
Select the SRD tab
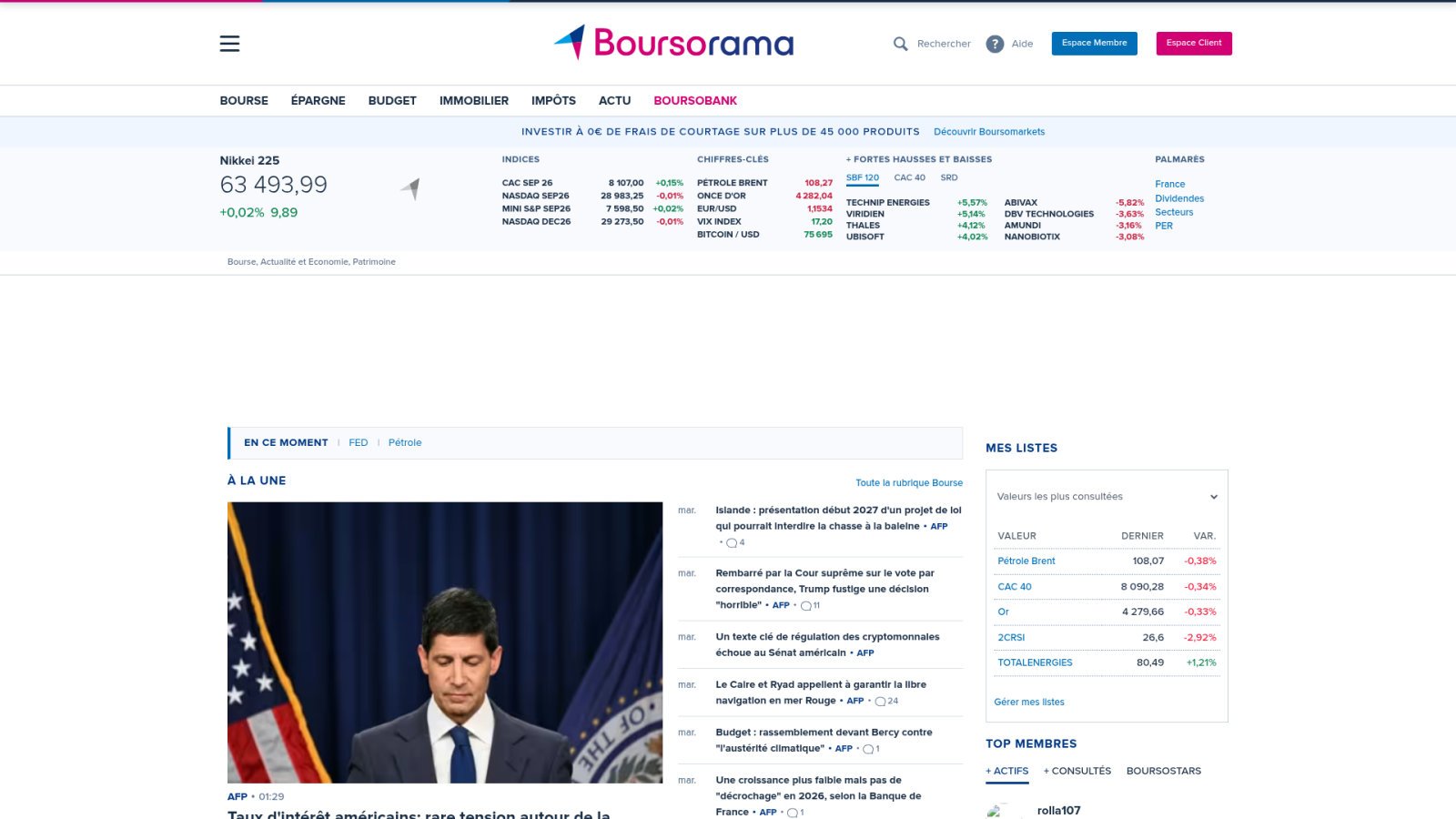(x=949, y=178)
